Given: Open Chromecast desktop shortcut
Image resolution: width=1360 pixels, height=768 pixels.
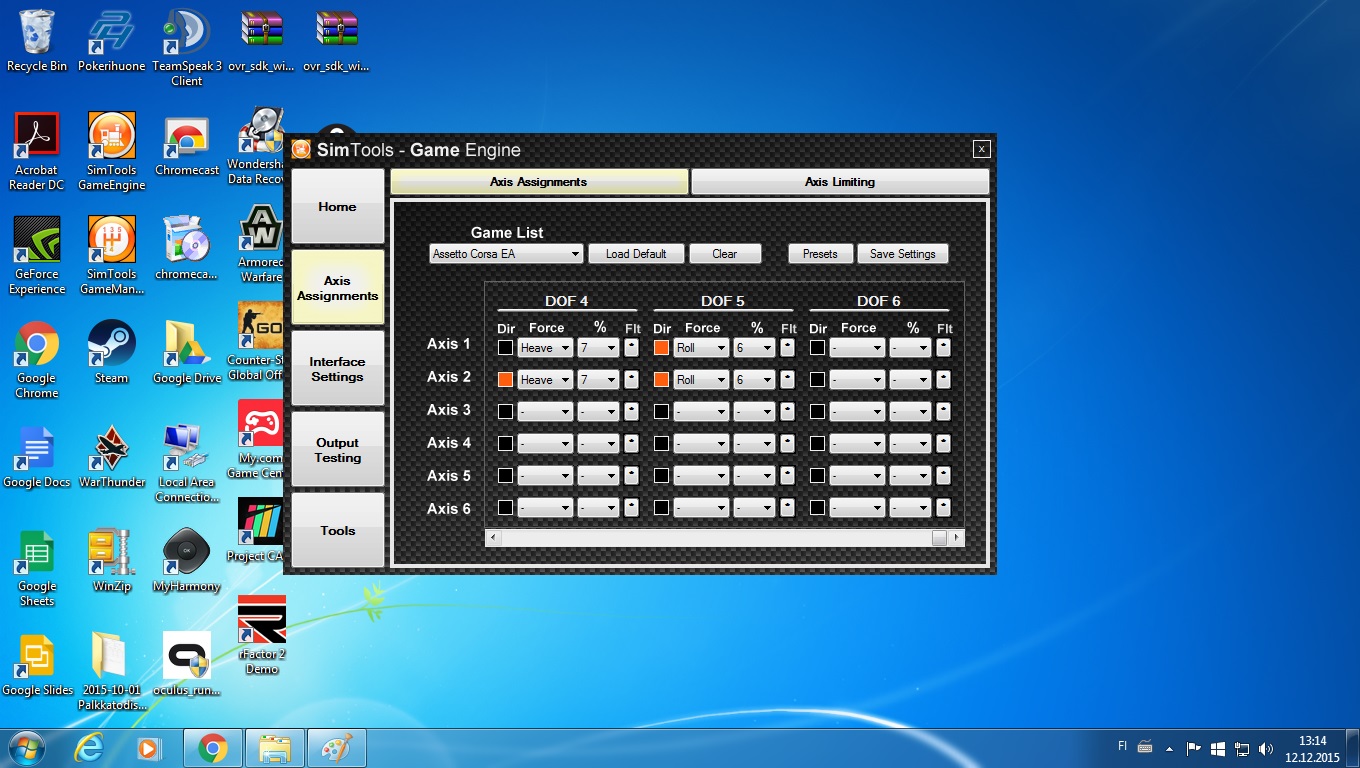Looking at the screenshot, I should point(187,145).
